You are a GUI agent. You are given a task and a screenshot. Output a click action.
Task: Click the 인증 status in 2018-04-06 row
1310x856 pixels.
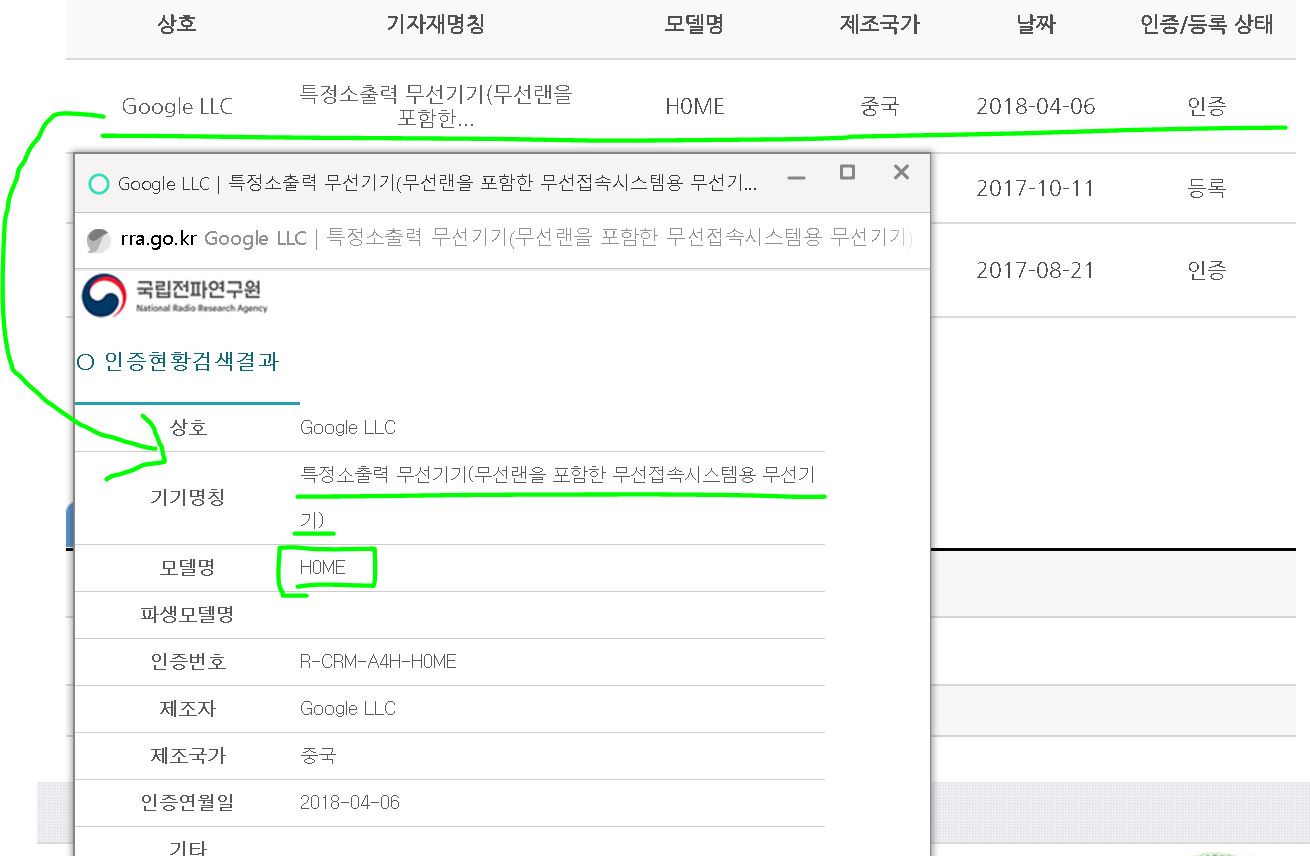1207,106
